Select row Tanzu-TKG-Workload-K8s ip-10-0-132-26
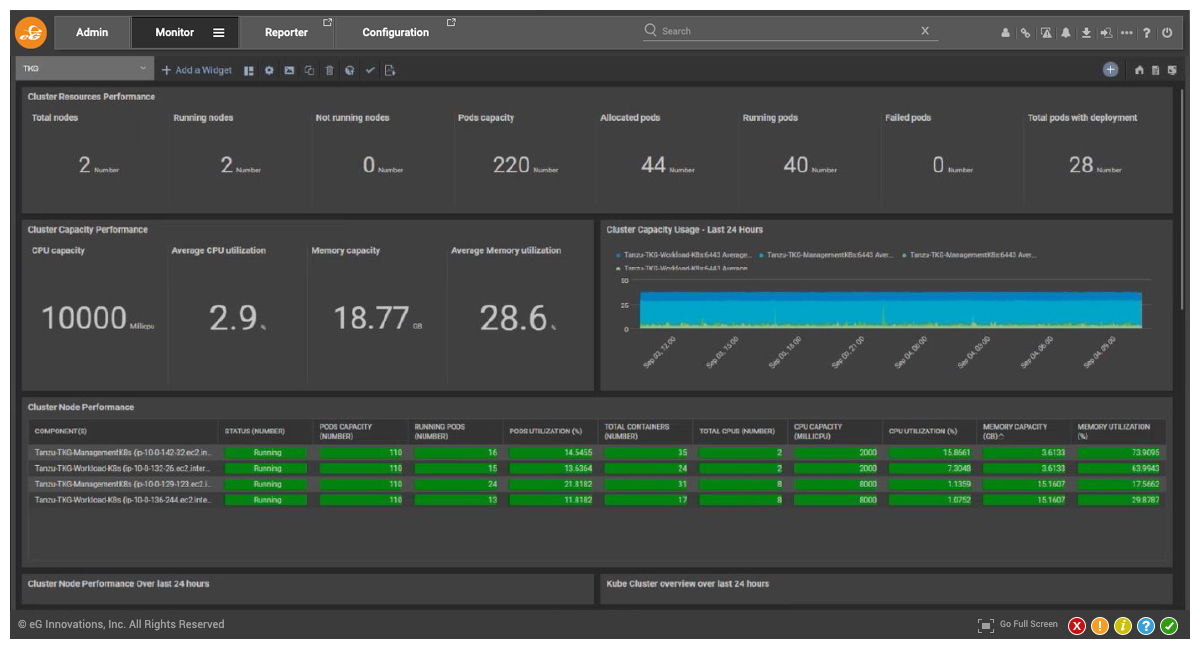The image size is (1200, 649). pos(597,468)
